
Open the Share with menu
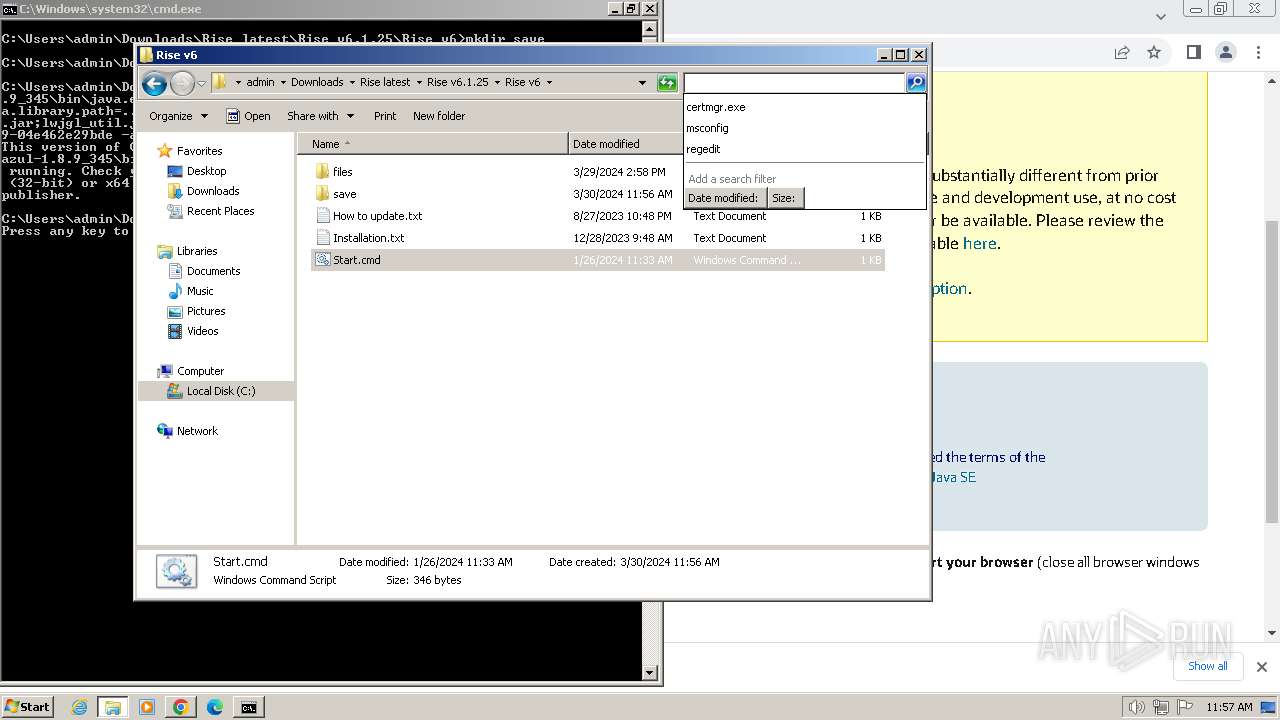click(x=320, y=116)
